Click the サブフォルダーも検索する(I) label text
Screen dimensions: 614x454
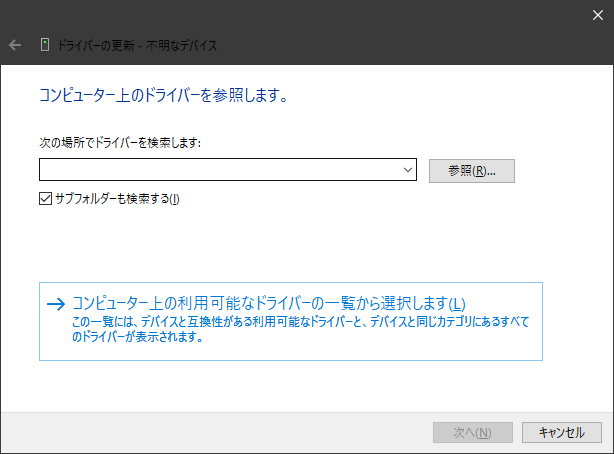click(116, 198)
